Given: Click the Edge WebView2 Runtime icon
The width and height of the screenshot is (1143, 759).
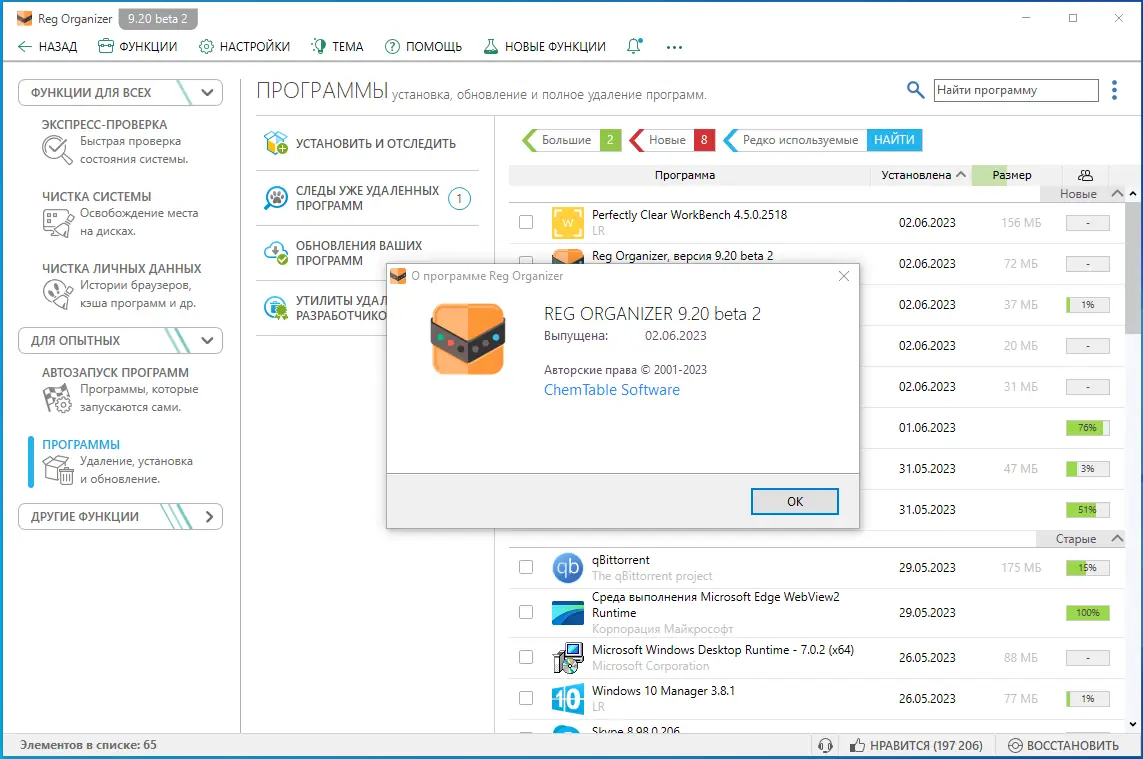Looking at the screenshot, I should click(x=568, y=612).
